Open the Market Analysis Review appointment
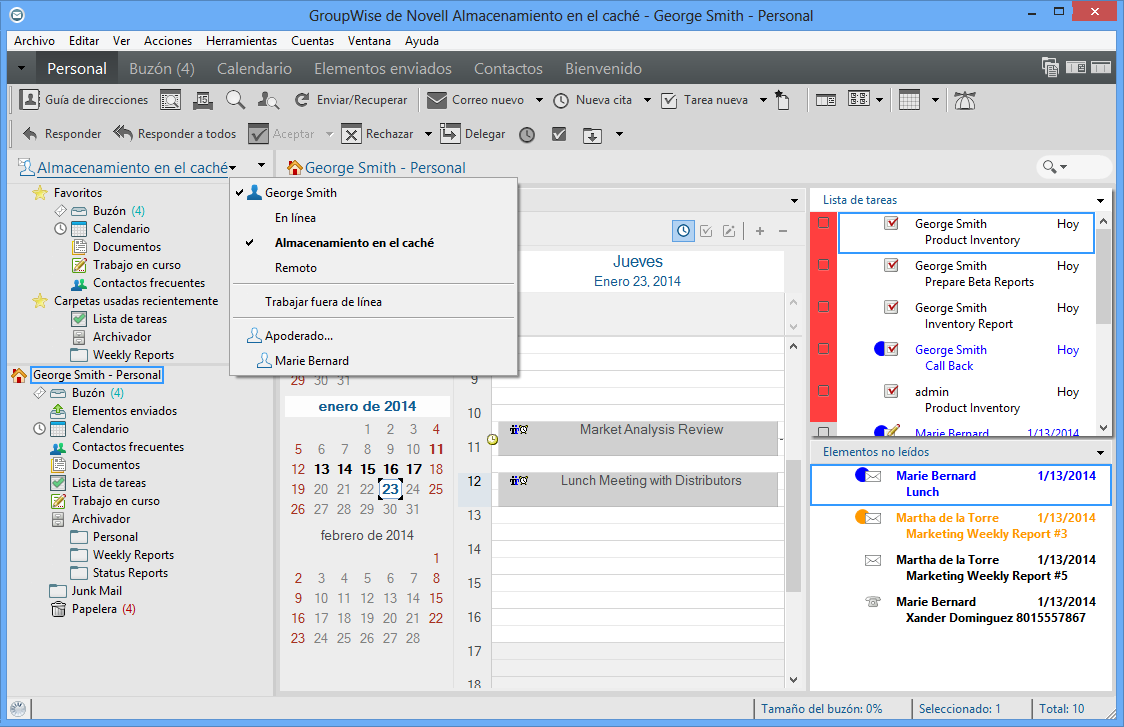Viewport: 1124px width, 727px height. click(638, 438)
